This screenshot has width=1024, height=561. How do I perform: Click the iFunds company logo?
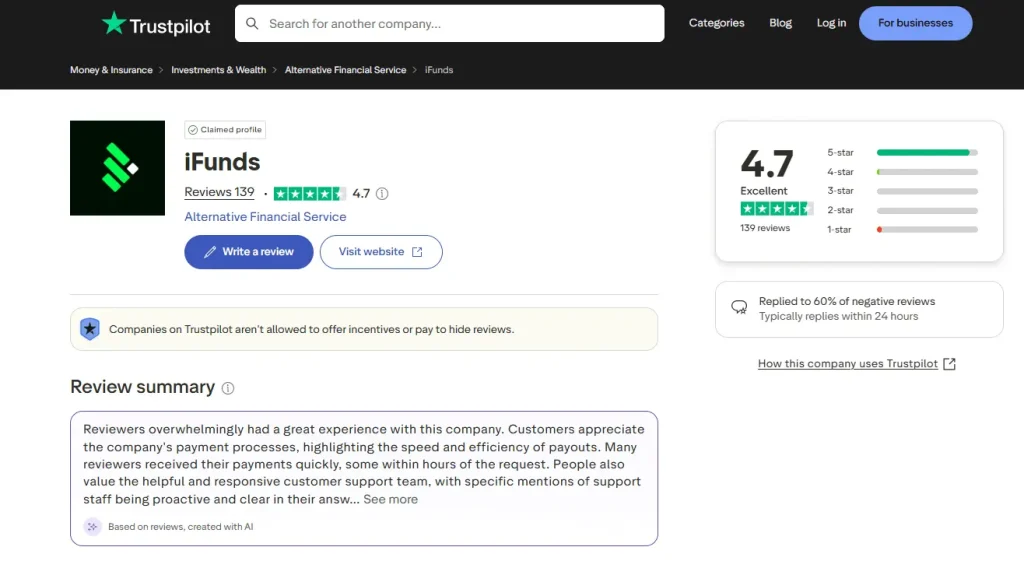click(x=118, y=168)
